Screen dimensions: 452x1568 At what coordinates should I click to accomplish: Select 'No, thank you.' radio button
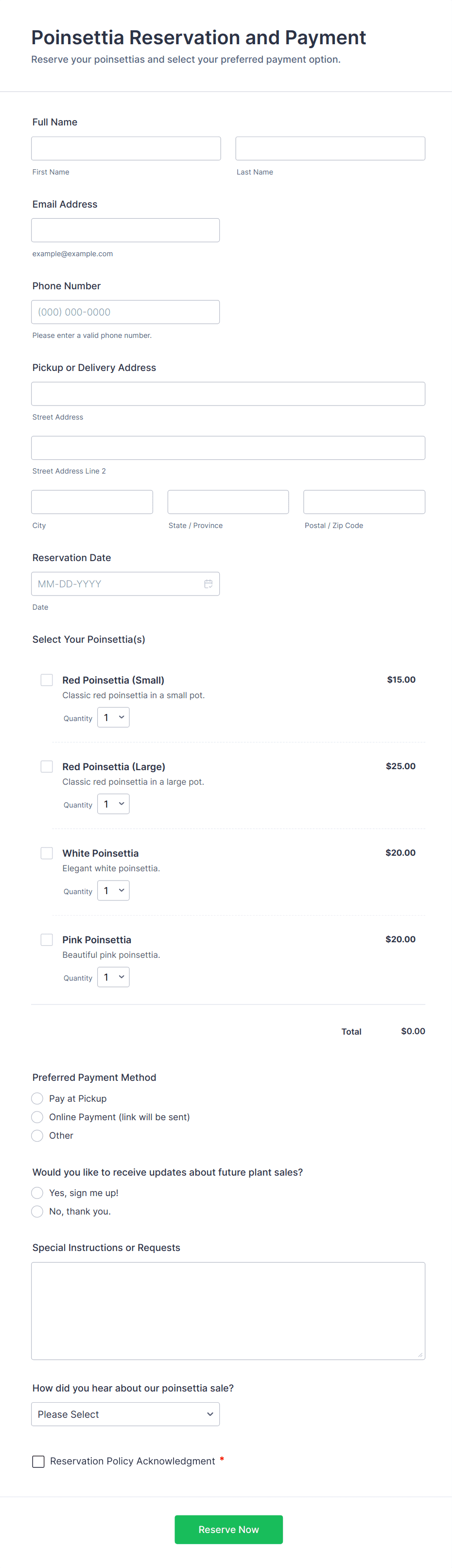coord(38,1211)
